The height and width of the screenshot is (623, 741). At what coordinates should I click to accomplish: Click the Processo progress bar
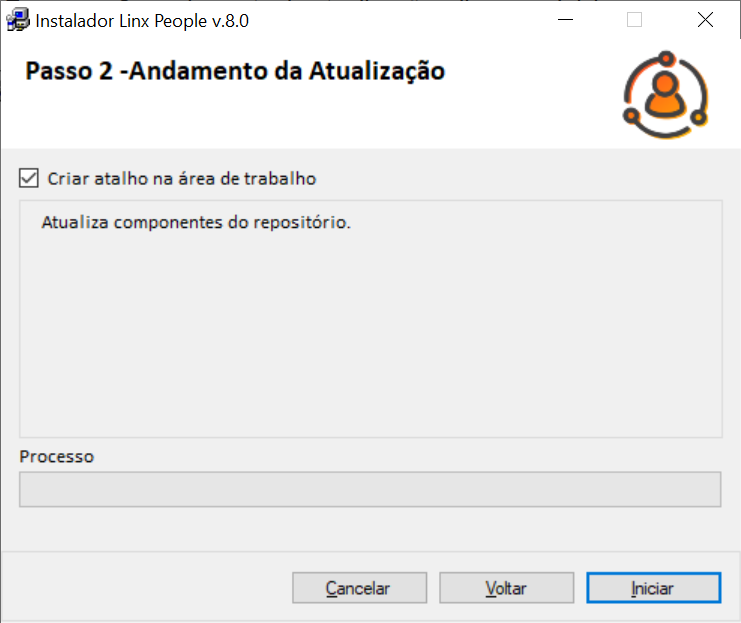pyautogui.click(x=370, y=489)
